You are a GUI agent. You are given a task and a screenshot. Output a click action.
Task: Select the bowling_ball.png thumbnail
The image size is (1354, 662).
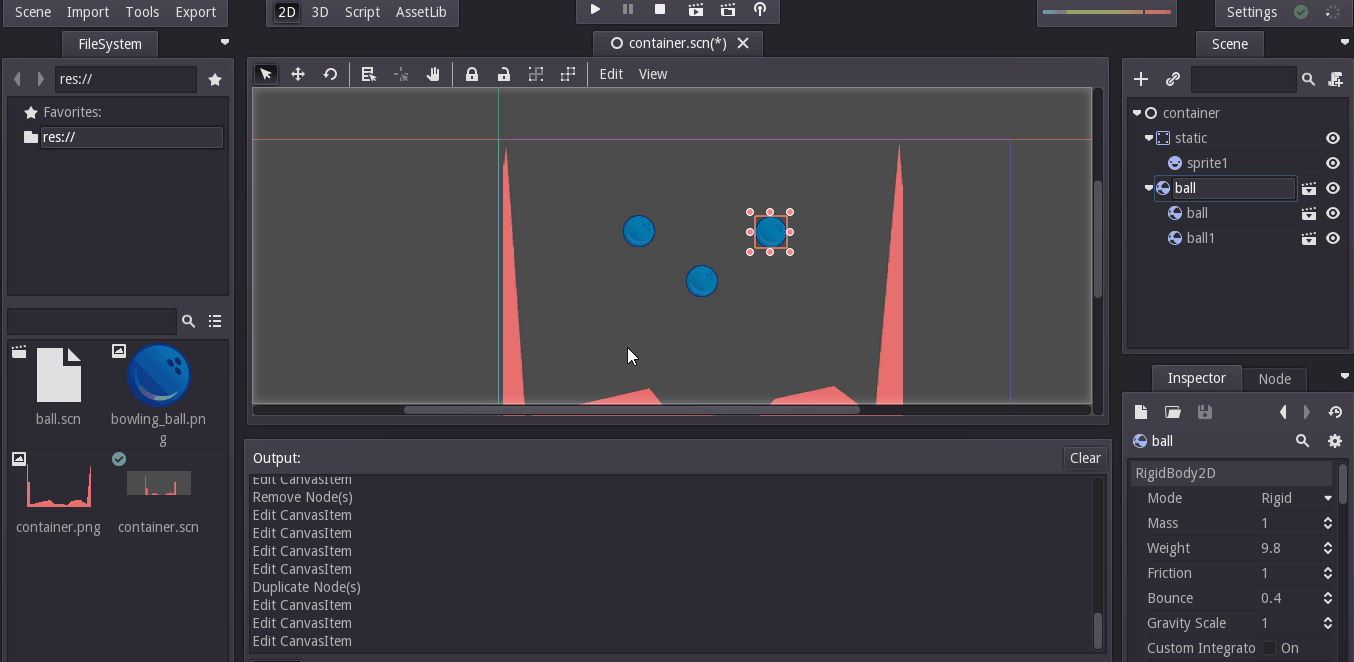pos(159,375)
